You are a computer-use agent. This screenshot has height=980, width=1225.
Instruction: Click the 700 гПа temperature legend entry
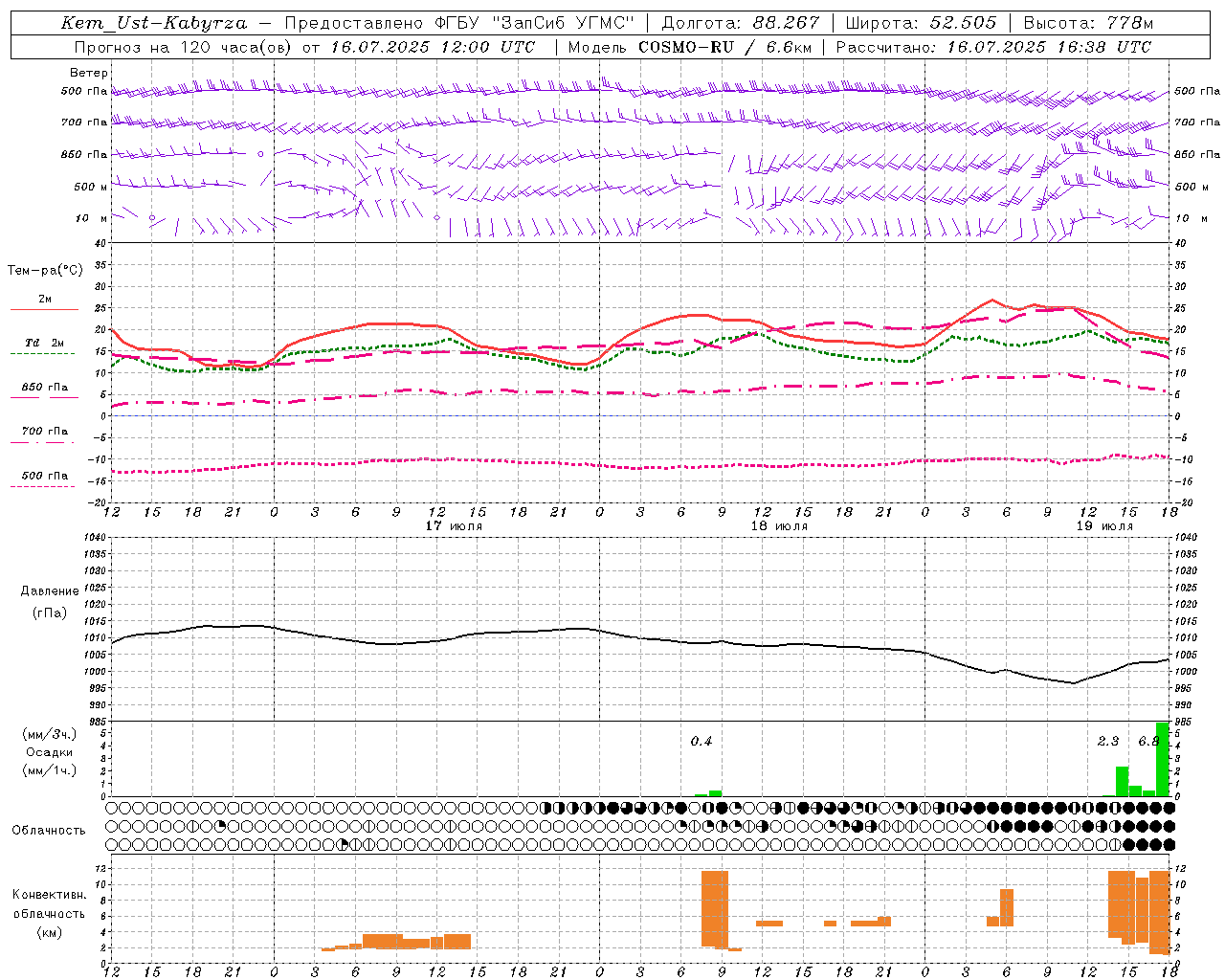(x=45, y=432)
